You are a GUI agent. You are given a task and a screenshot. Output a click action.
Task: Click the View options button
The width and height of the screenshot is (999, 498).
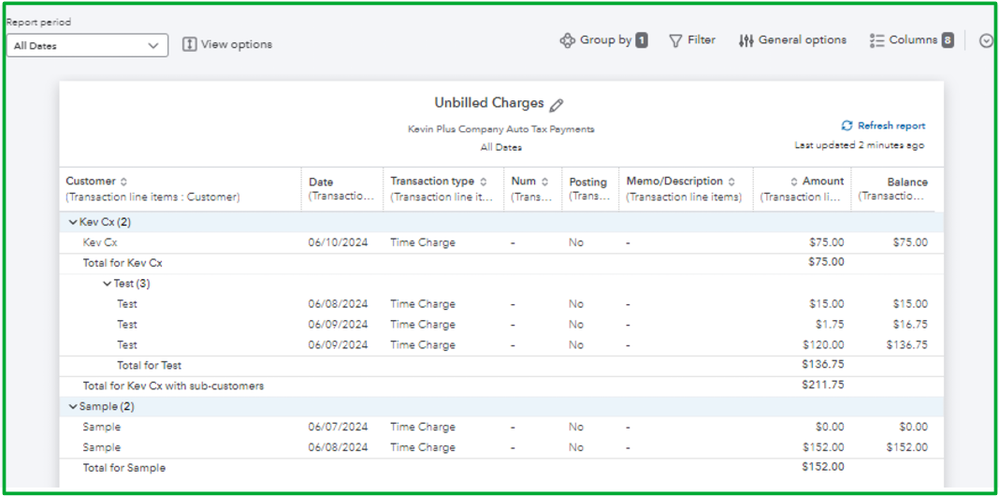227,45
